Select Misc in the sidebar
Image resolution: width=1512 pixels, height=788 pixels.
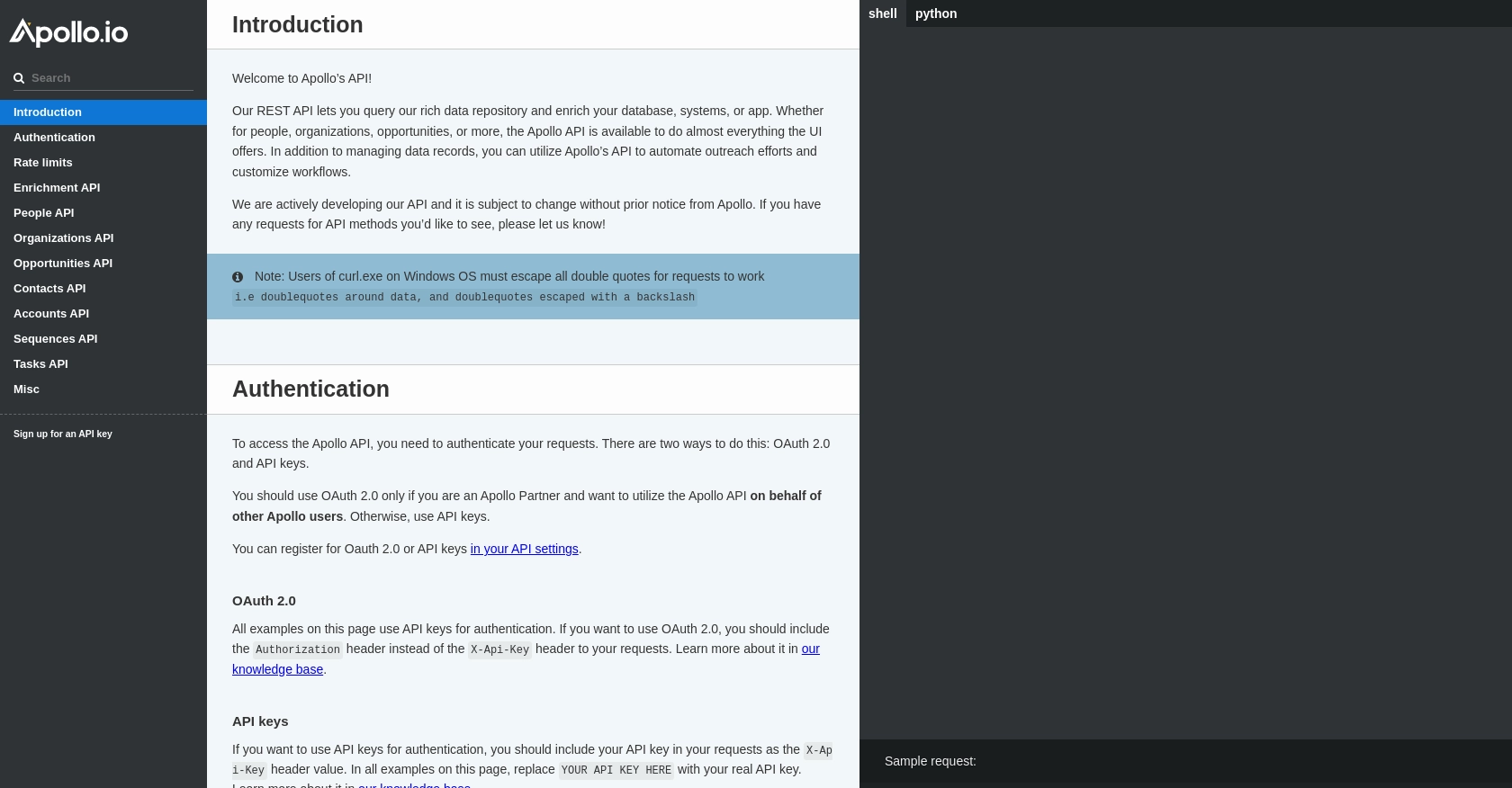pyautogui.click(x=103, y=390)
